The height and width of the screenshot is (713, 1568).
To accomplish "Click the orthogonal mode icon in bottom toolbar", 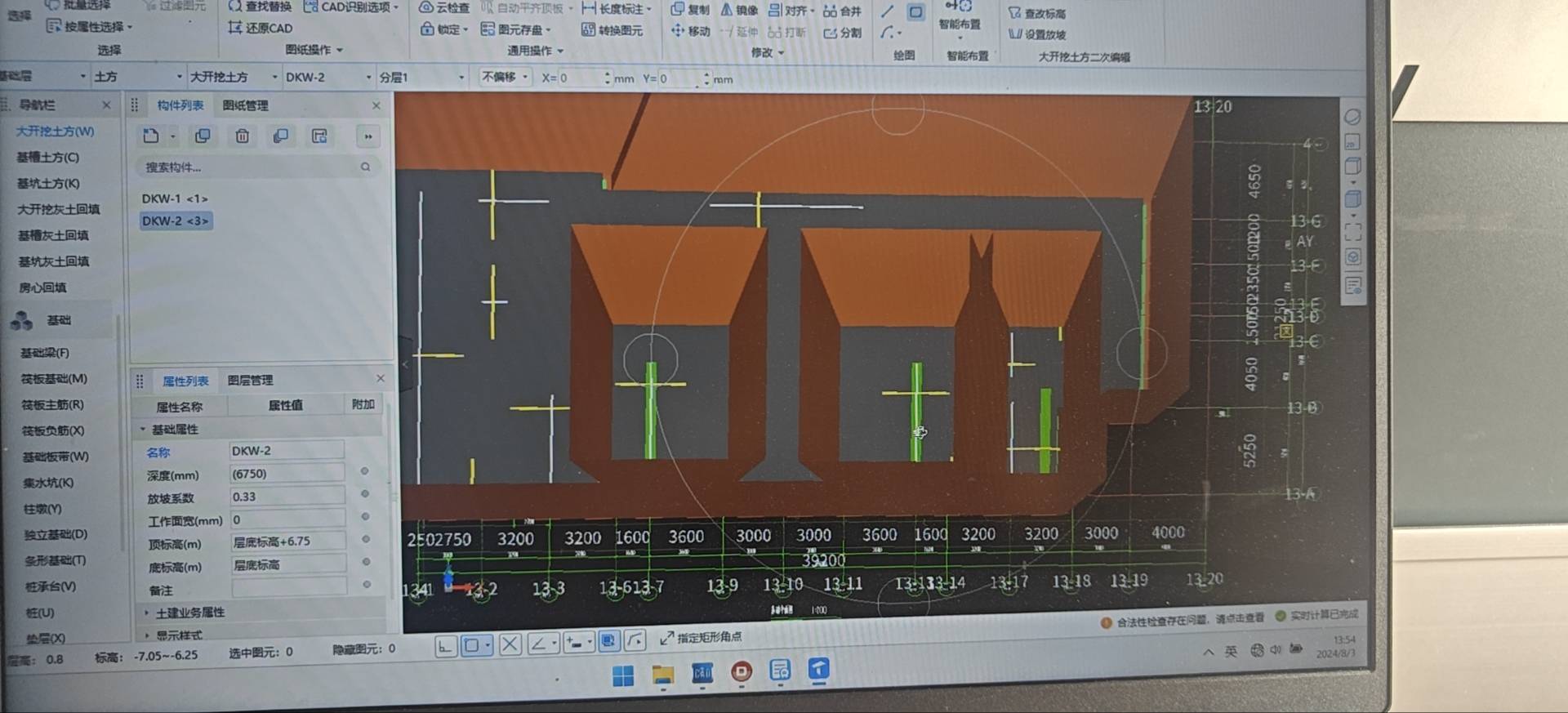I will point(445,647).
